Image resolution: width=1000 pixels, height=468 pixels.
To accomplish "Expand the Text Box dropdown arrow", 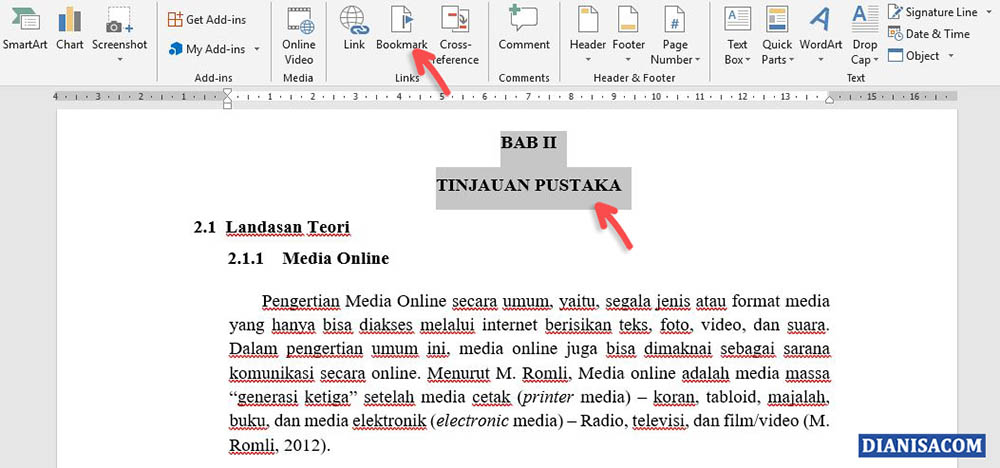I will [x=749, y=60].
